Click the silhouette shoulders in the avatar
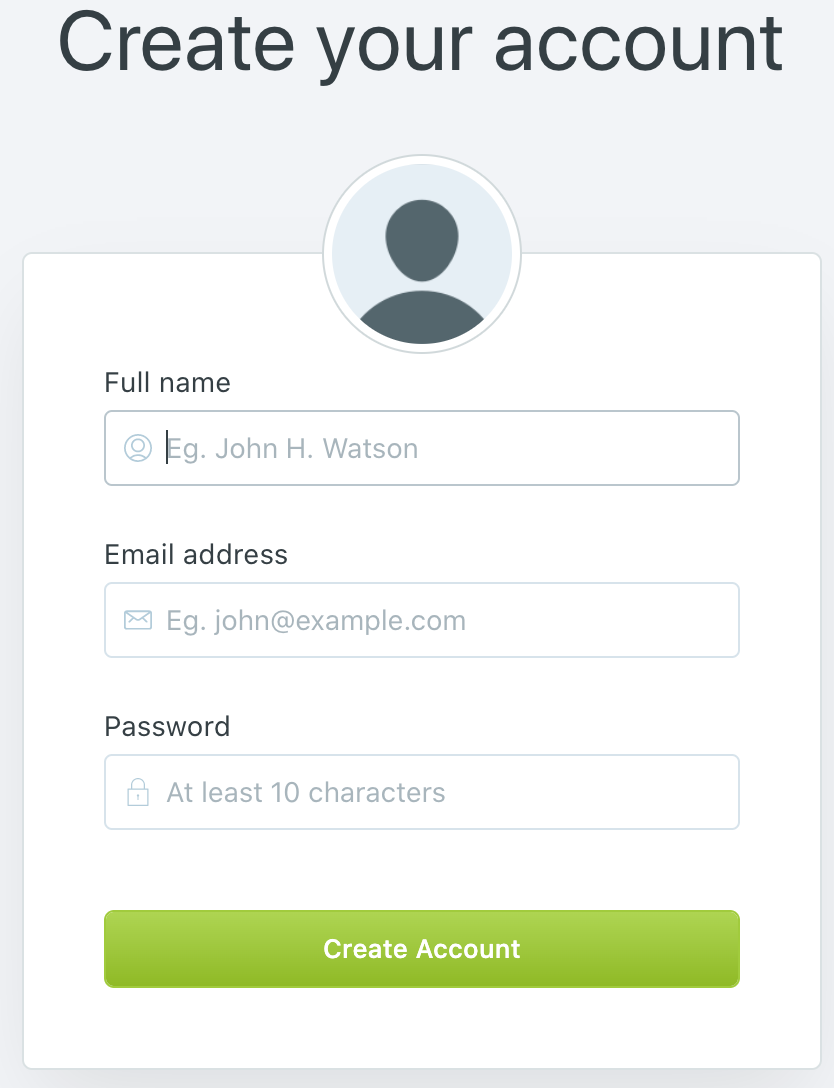The width and height of the screenshot is (834, 1088). 421,321
